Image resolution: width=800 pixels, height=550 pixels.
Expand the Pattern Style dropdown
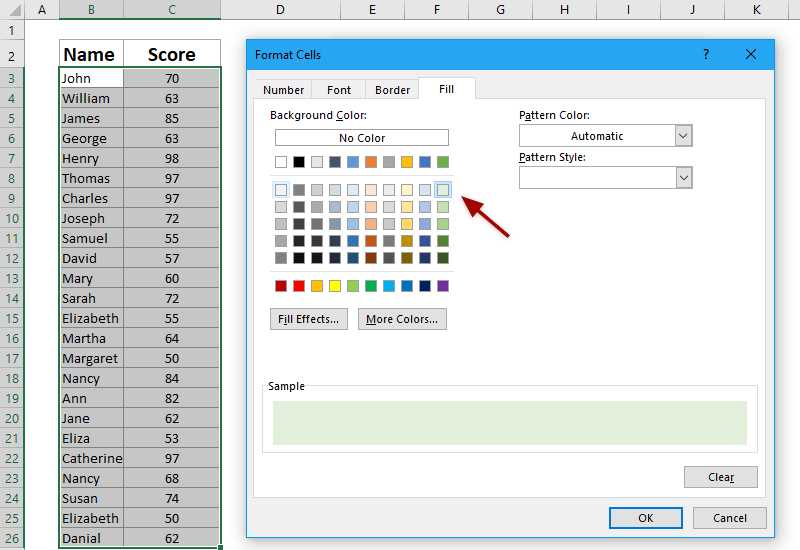coord(684,177)
